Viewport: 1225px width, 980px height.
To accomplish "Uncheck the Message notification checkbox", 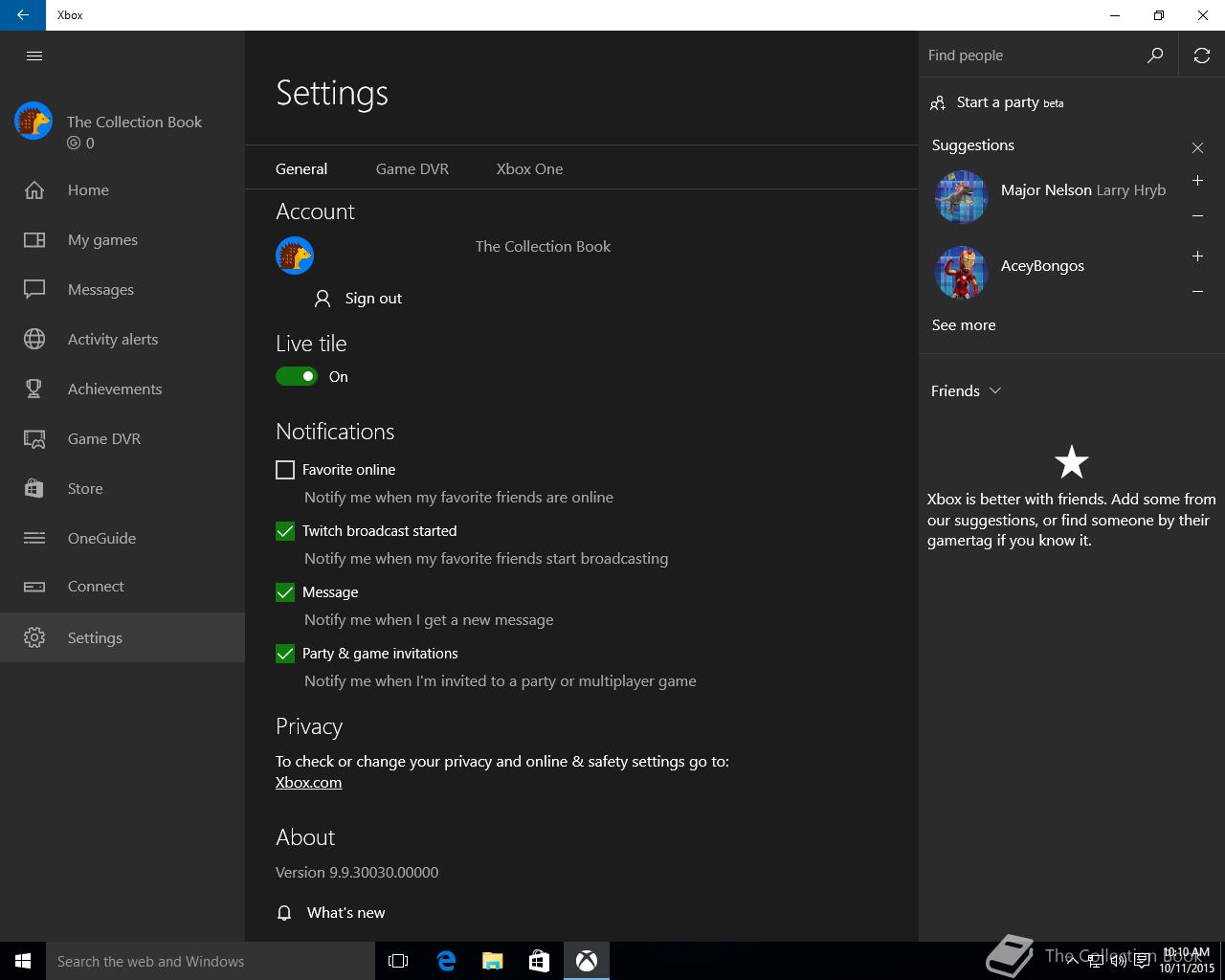I will pos(285,592).
